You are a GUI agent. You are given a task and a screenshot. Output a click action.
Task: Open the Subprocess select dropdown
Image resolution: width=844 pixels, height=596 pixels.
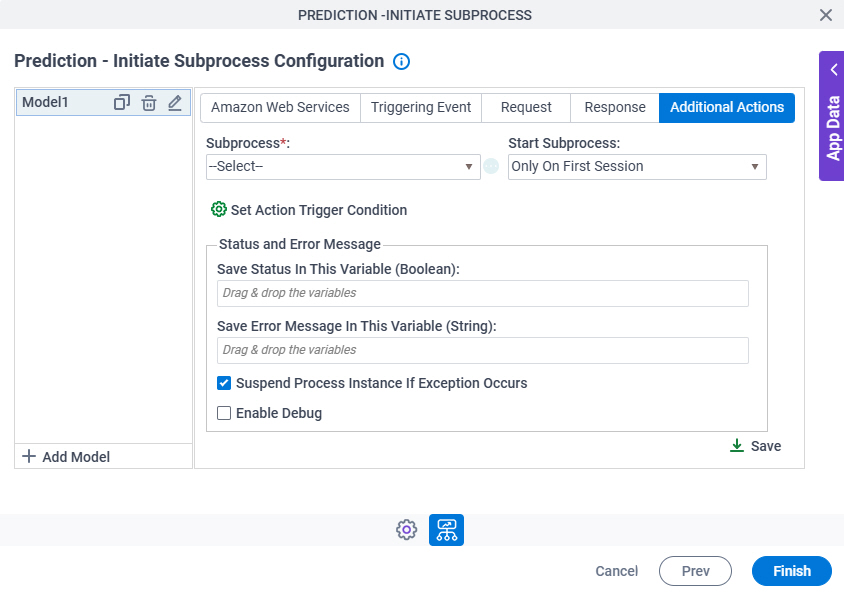pos(343,167)
